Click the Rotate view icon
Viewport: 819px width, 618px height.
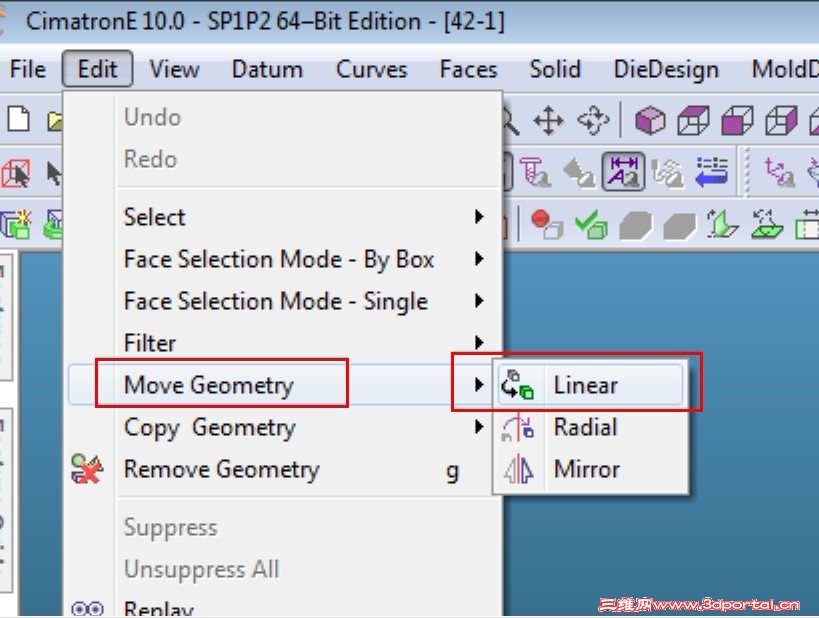(x=593, y=120)
